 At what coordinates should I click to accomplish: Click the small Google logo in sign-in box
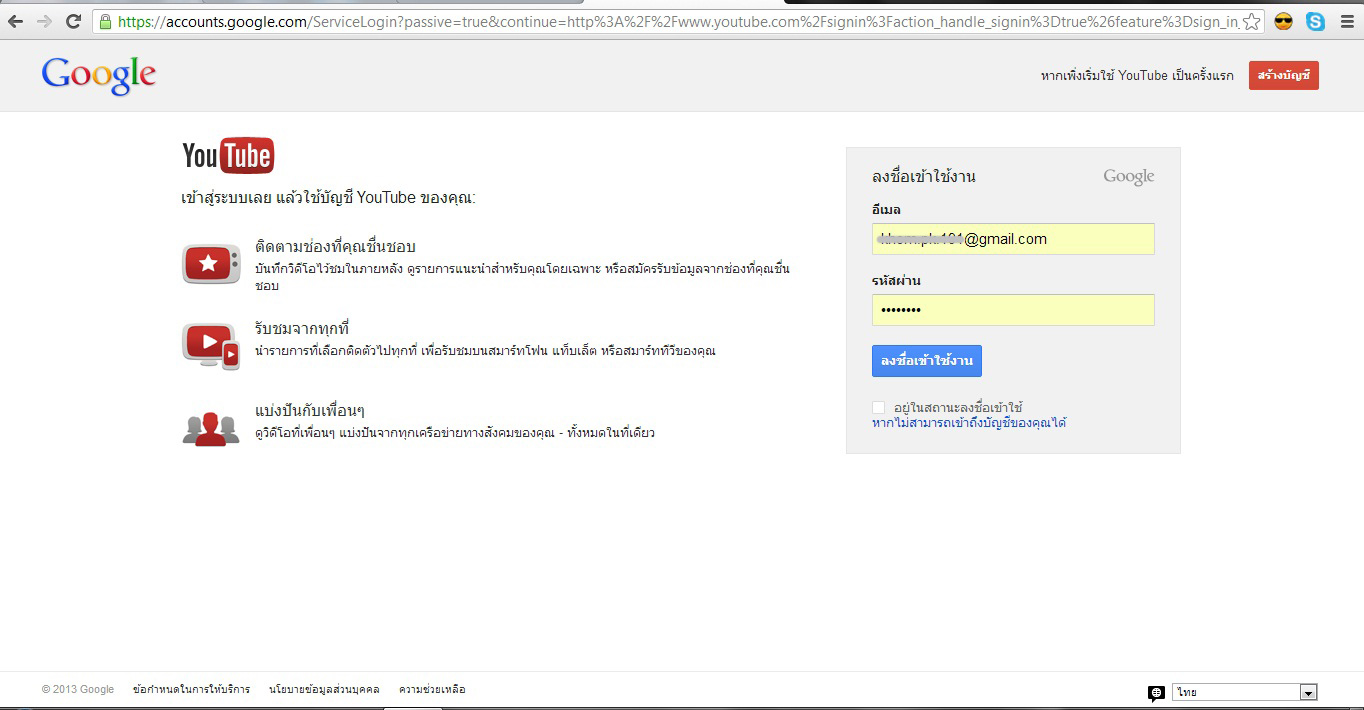(x=1129, y=177)
